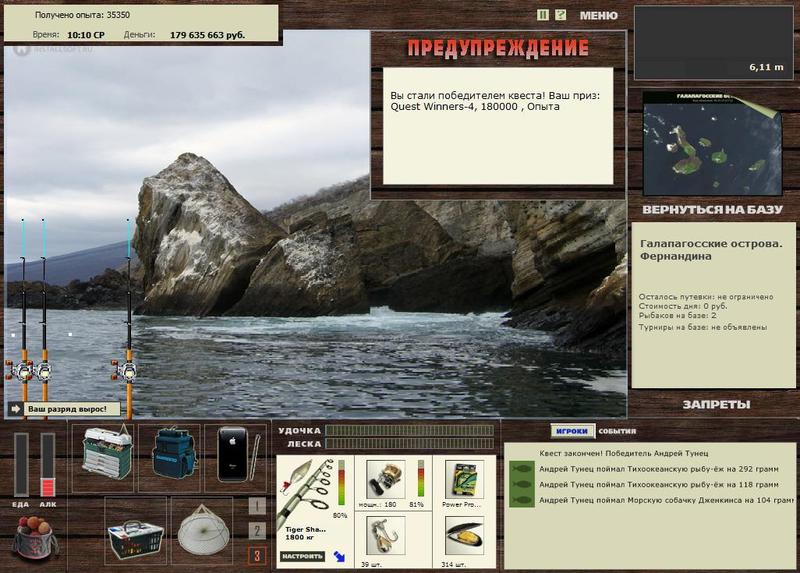Viewport: 800px width, 573px height.
Task: Click the 'Получено опыта: 35350' text
Action: (x=82, y=15)
